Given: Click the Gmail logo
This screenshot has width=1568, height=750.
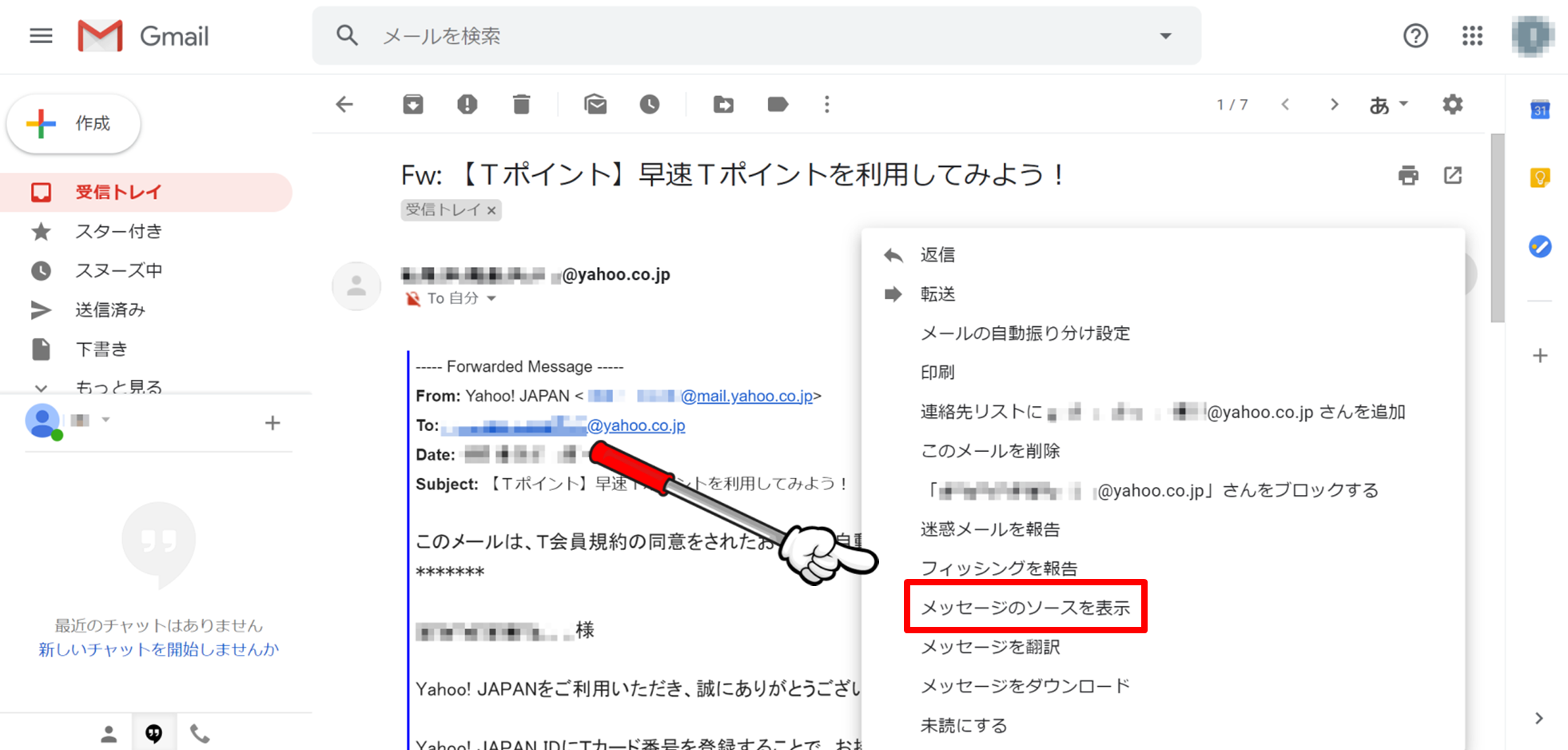Looking at the screenshot, I should [143, 36].
